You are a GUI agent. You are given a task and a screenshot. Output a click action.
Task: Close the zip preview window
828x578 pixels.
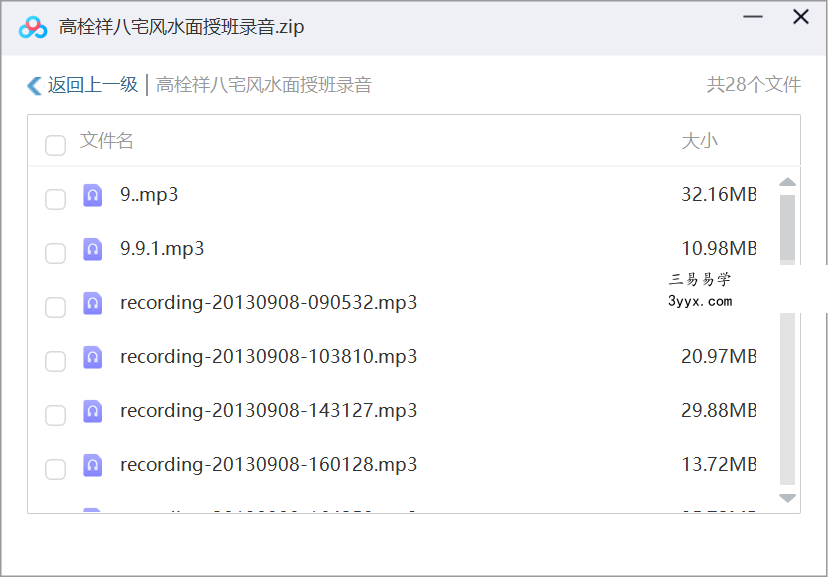click(x=801, y=17)
